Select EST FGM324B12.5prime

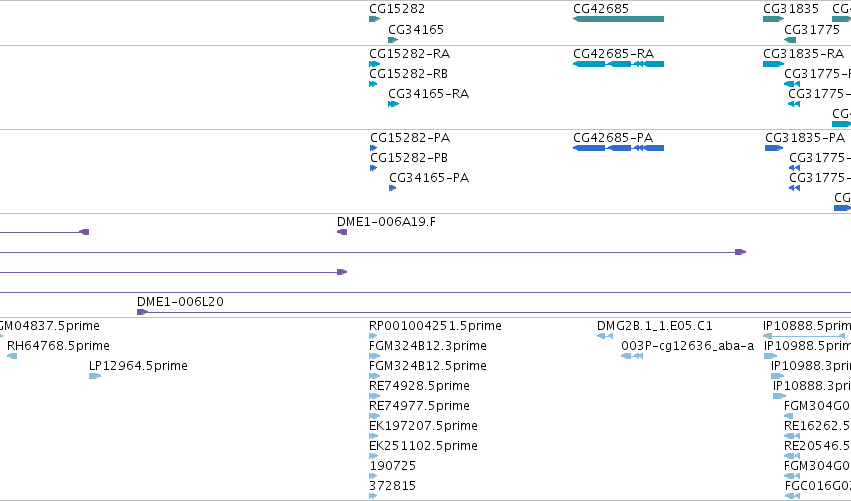428,366
